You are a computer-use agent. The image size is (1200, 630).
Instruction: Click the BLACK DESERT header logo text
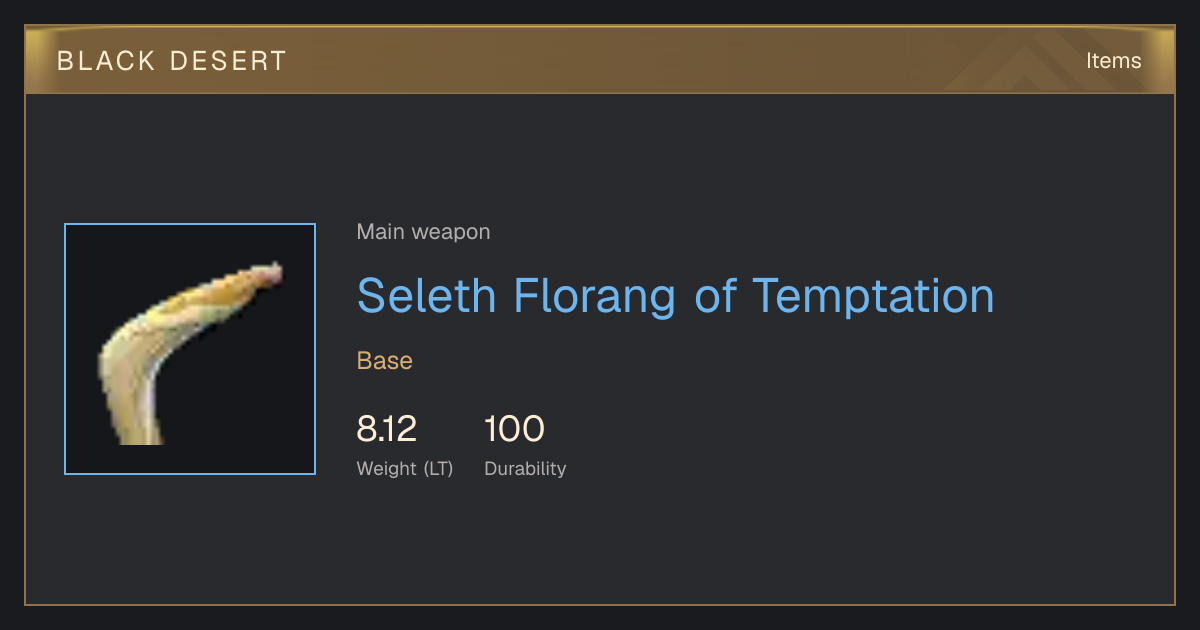point(172,61)
